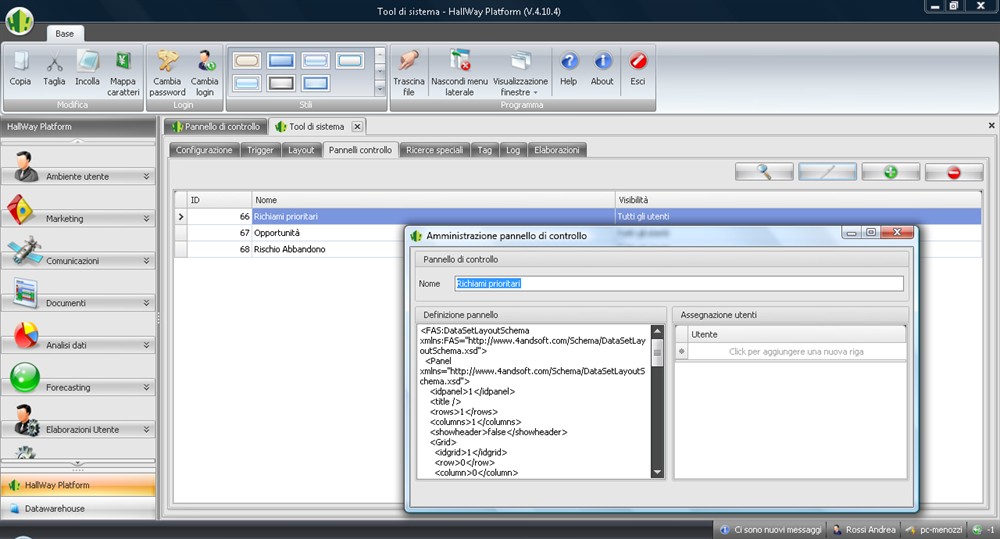Activate Trascina file tool
This screenshot has width=1000, height=539.
(408, 61)
